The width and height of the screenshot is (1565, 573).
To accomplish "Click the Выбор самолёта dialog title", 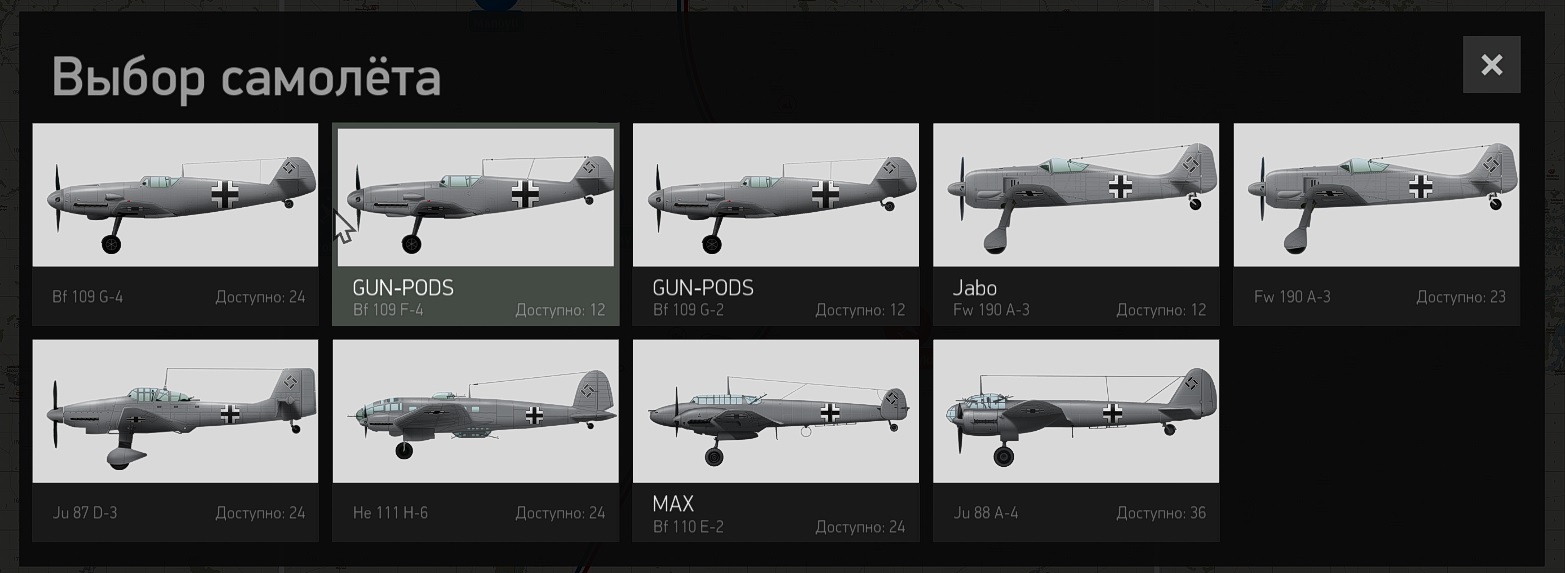I will tap(246, 77).
